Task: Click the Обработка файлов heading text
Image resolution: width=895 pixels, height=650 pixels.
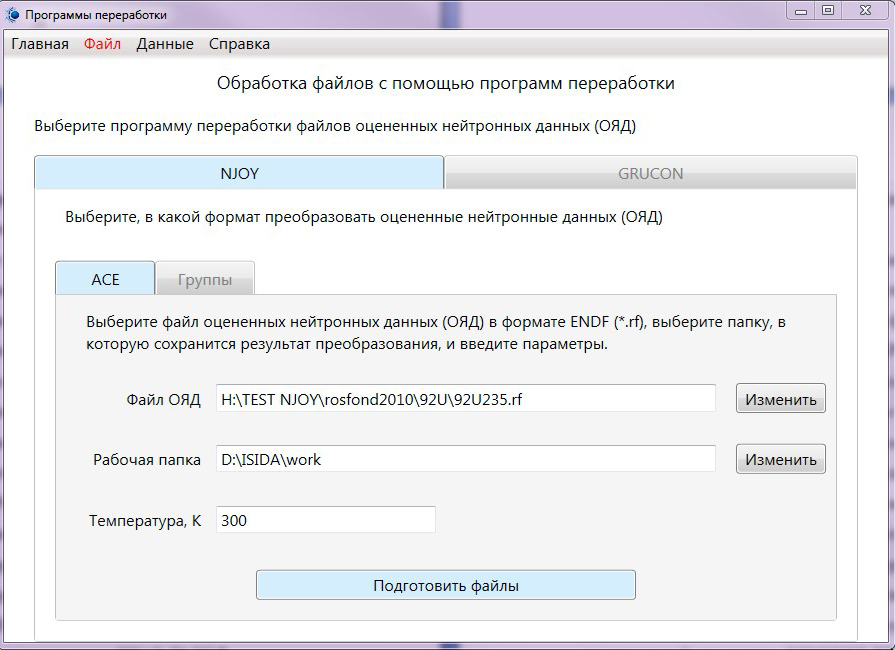Action: [x=446, y=83]
